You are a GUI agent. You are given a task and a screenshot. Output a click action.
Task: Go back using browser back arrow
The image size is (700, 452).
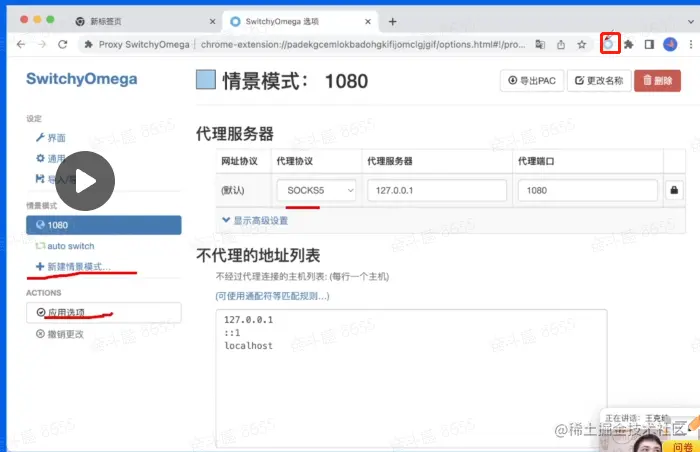pos(21,44)
